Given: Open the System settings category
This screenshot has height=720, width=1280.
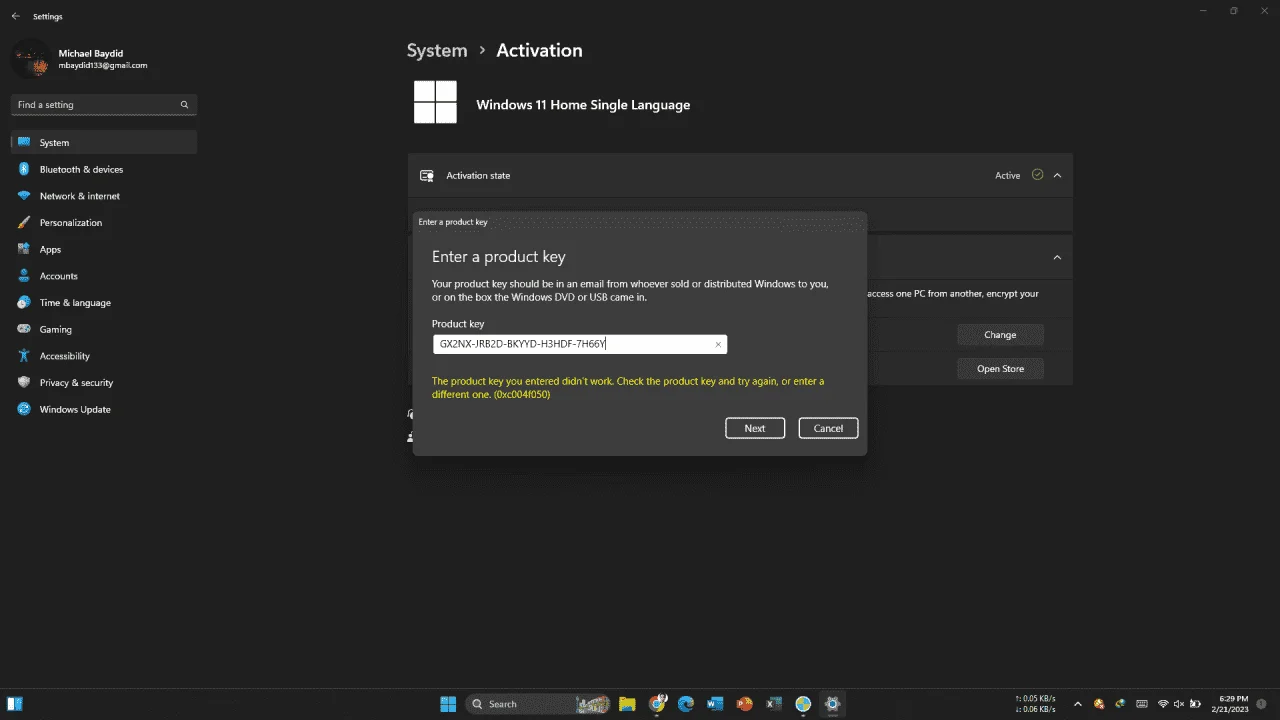Looking at the screenshot, I should pyautogui.click(x=104, y=143).
